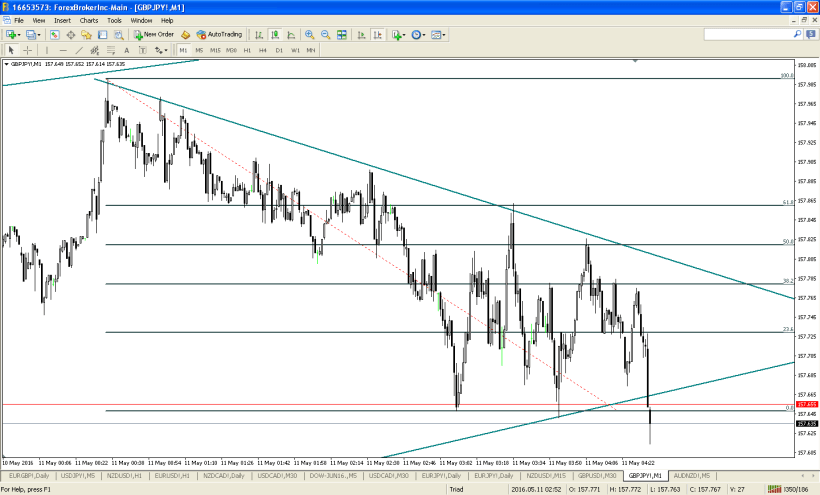Expand the Profiles dropdown arrow

39,35
